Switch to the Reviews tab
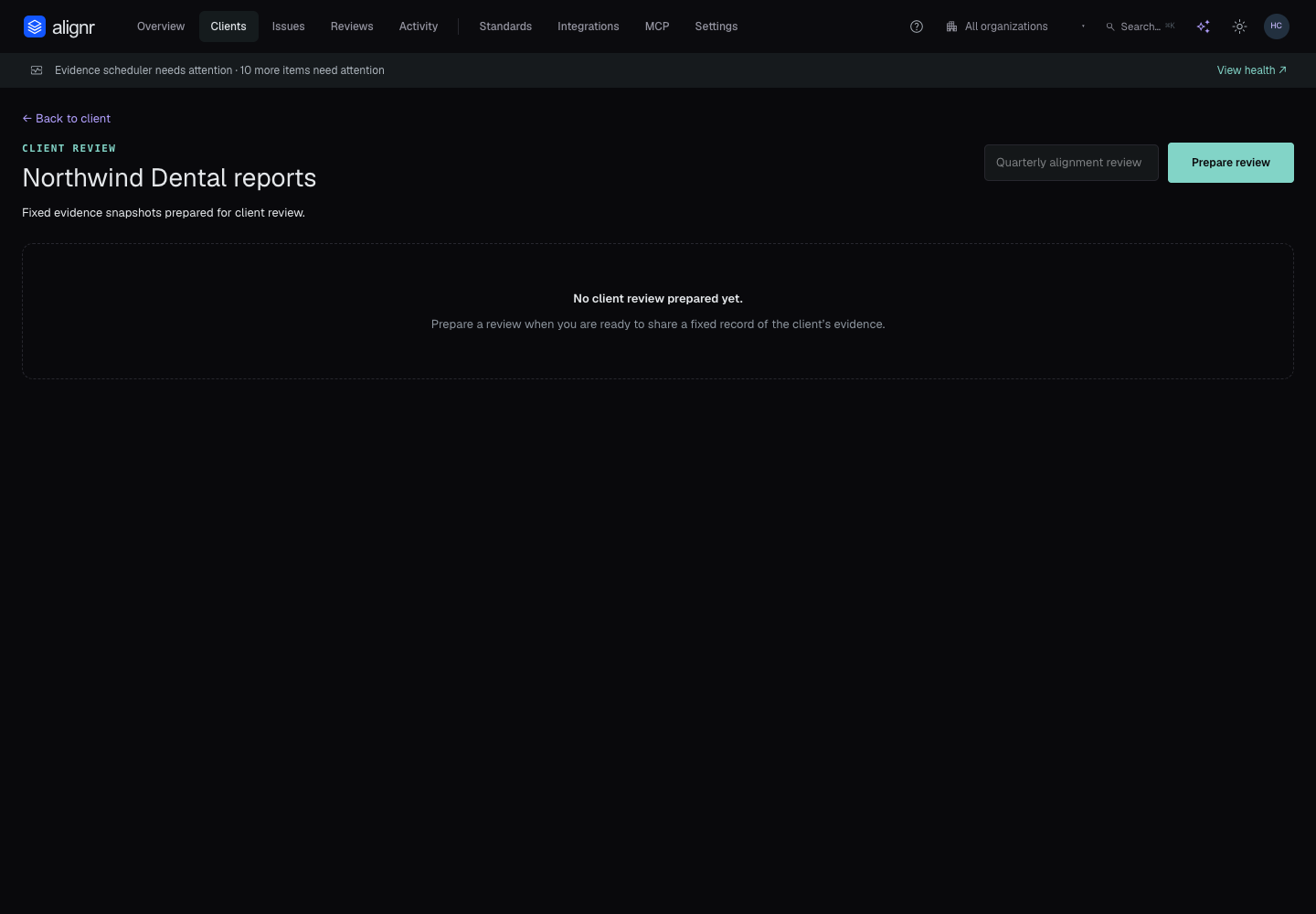Image resolution: width=1316 pixels, height=914 pixels. (x=352, y=27)
